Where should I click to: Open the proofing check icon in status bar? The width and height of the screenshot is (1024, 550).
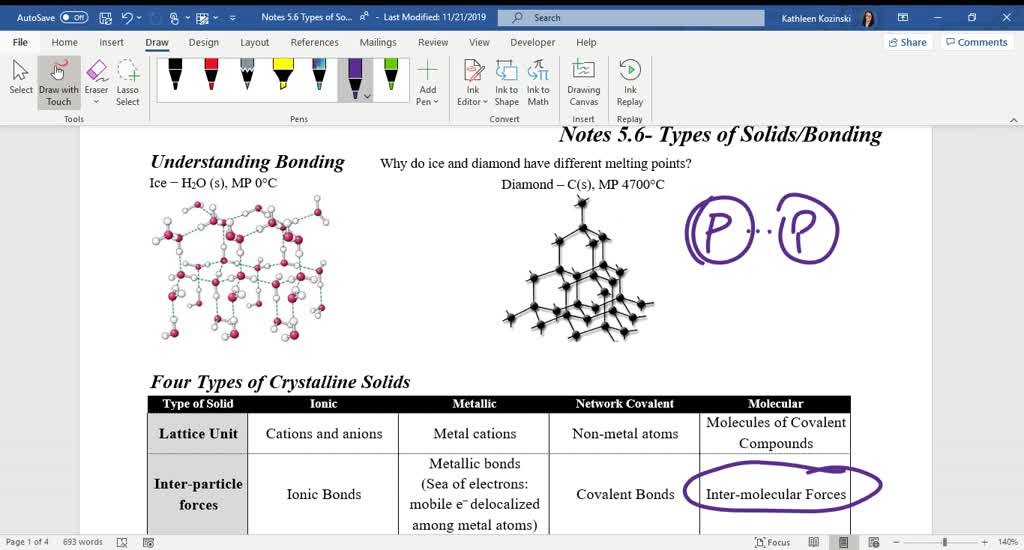[122, 542]
